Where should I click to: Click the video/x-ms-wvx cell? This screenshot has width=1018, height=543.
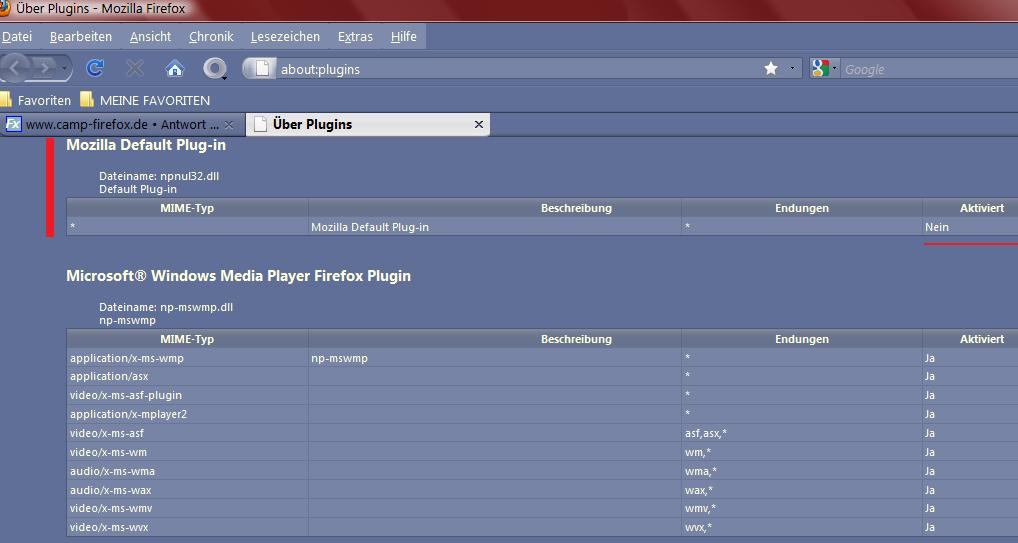[188, 527]
